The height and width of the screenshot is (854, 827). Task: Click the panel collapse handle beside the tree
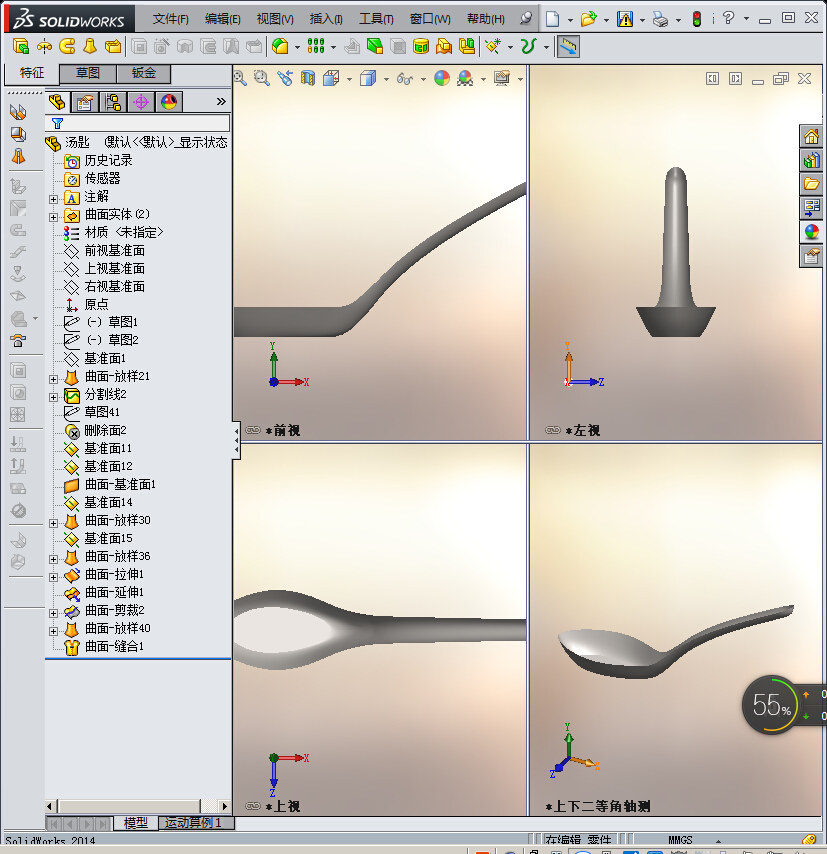click(236, 440)
